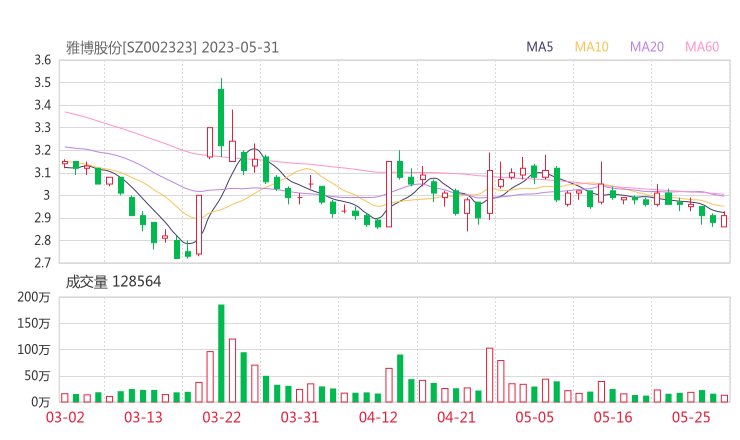Viewport: 740px width, 440px height.
Task: Click the 3.4 price axis label
Action: [42, 105]
